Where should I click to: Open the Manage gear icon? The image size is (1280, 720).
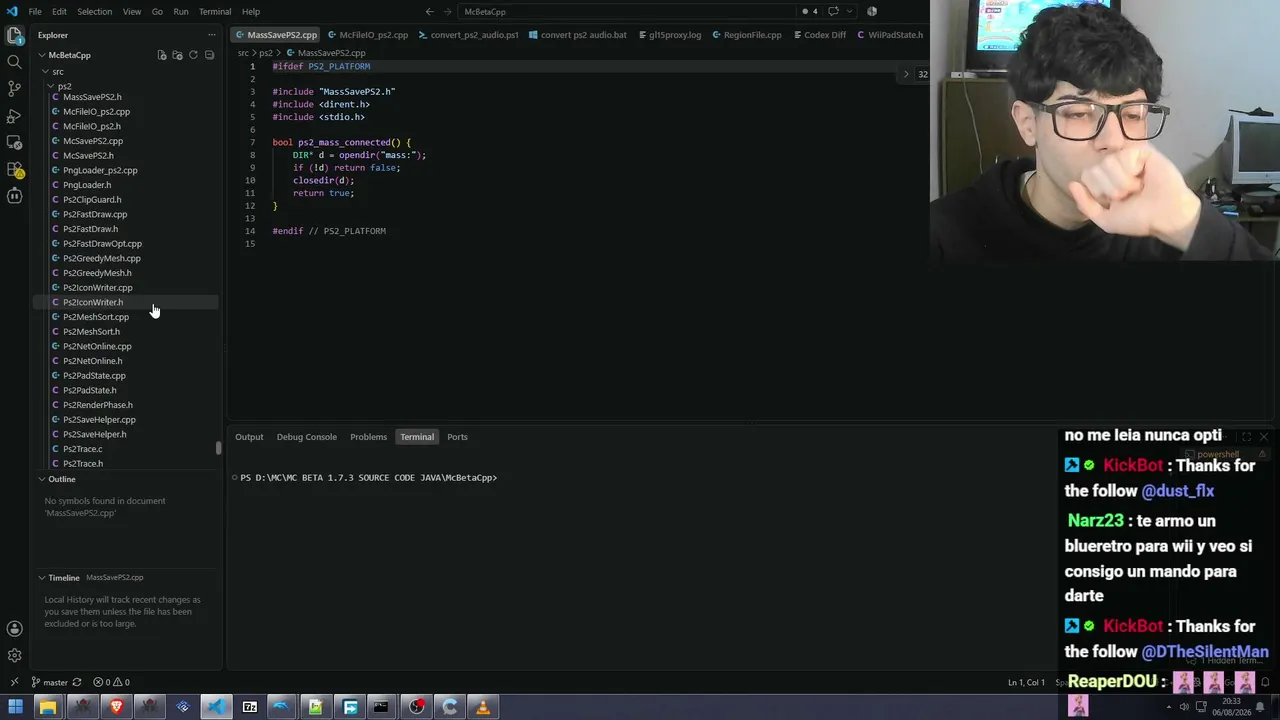(x=14, y=656)
